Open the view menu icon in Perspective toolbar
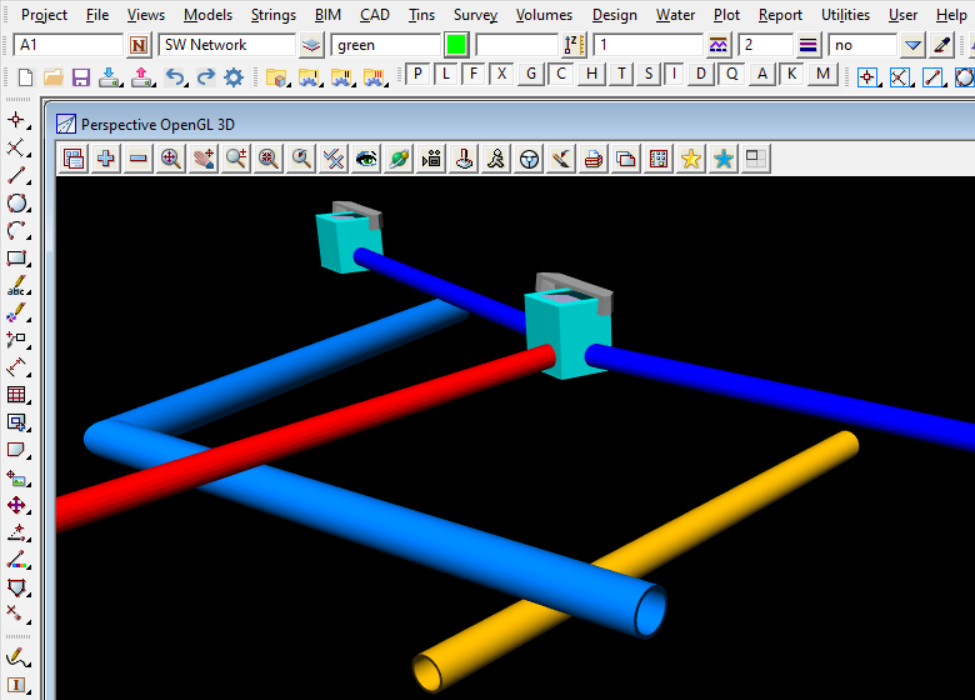This screenshot has height=700, width=975. click(73, 159)
